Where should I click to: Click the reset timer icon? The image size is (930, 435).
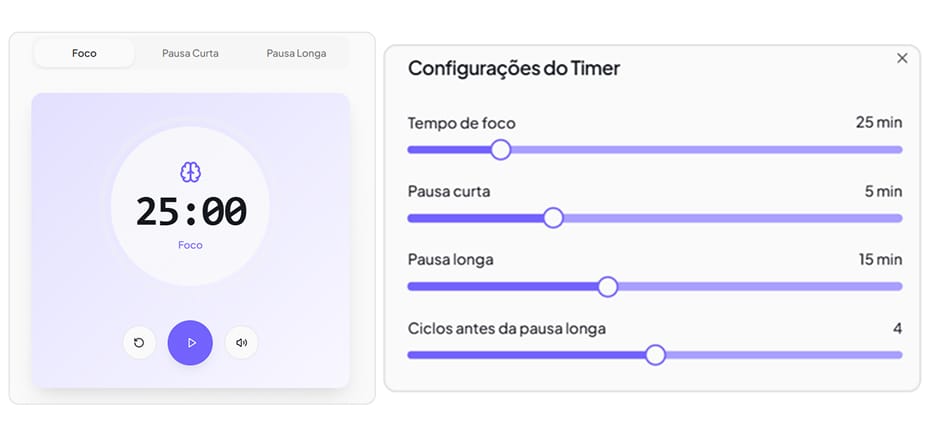(139, 342)
